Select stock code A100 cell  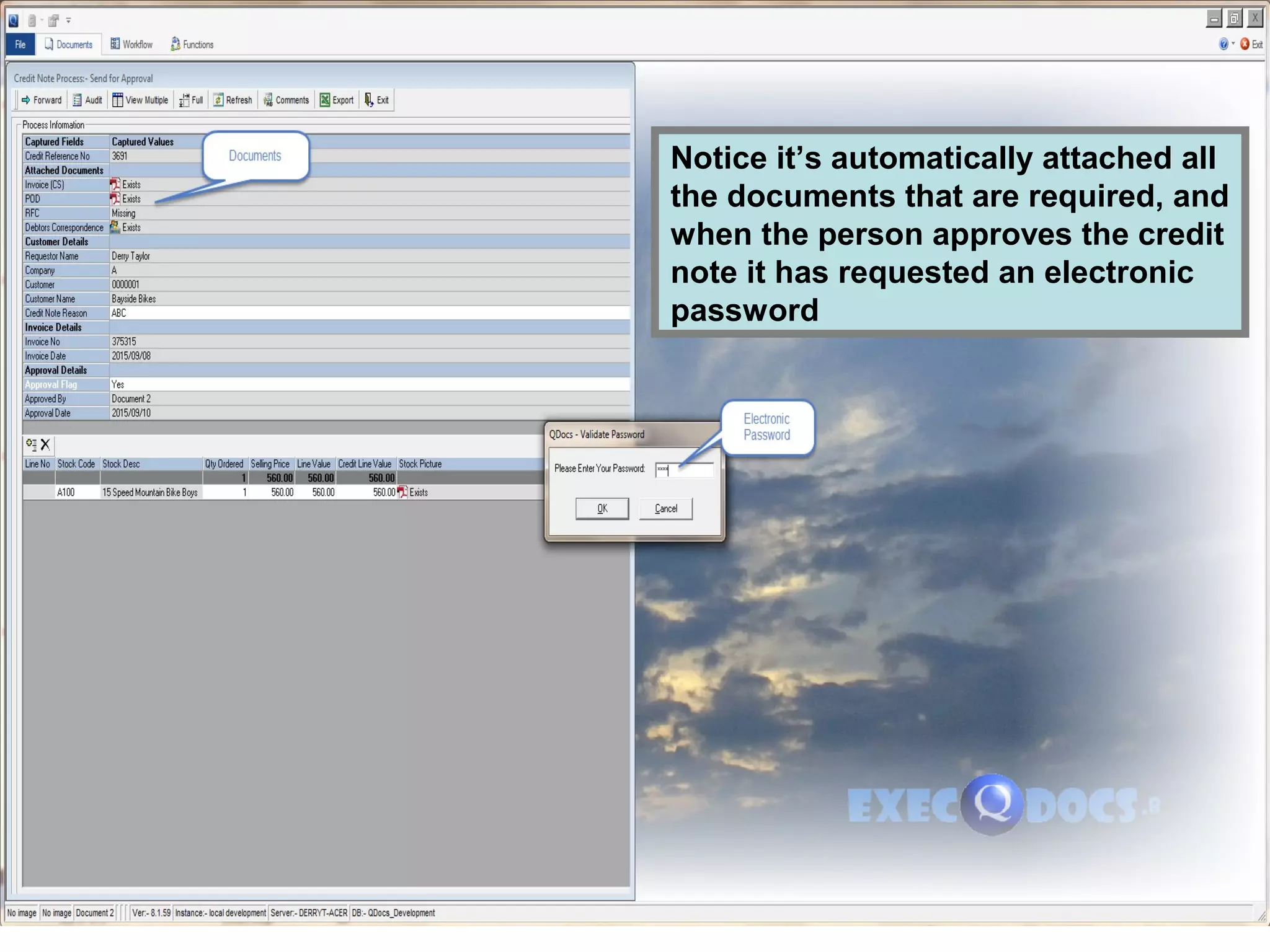click(x=77, y=493)
